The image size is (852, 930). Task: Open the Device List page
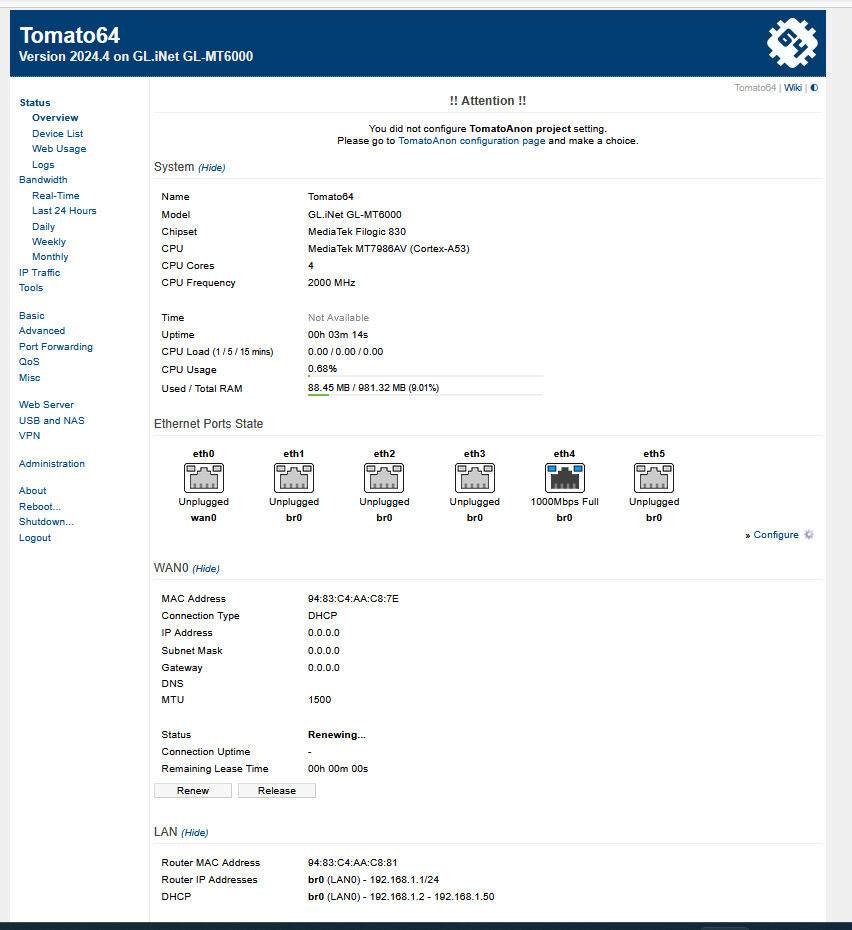pos(58,134)
